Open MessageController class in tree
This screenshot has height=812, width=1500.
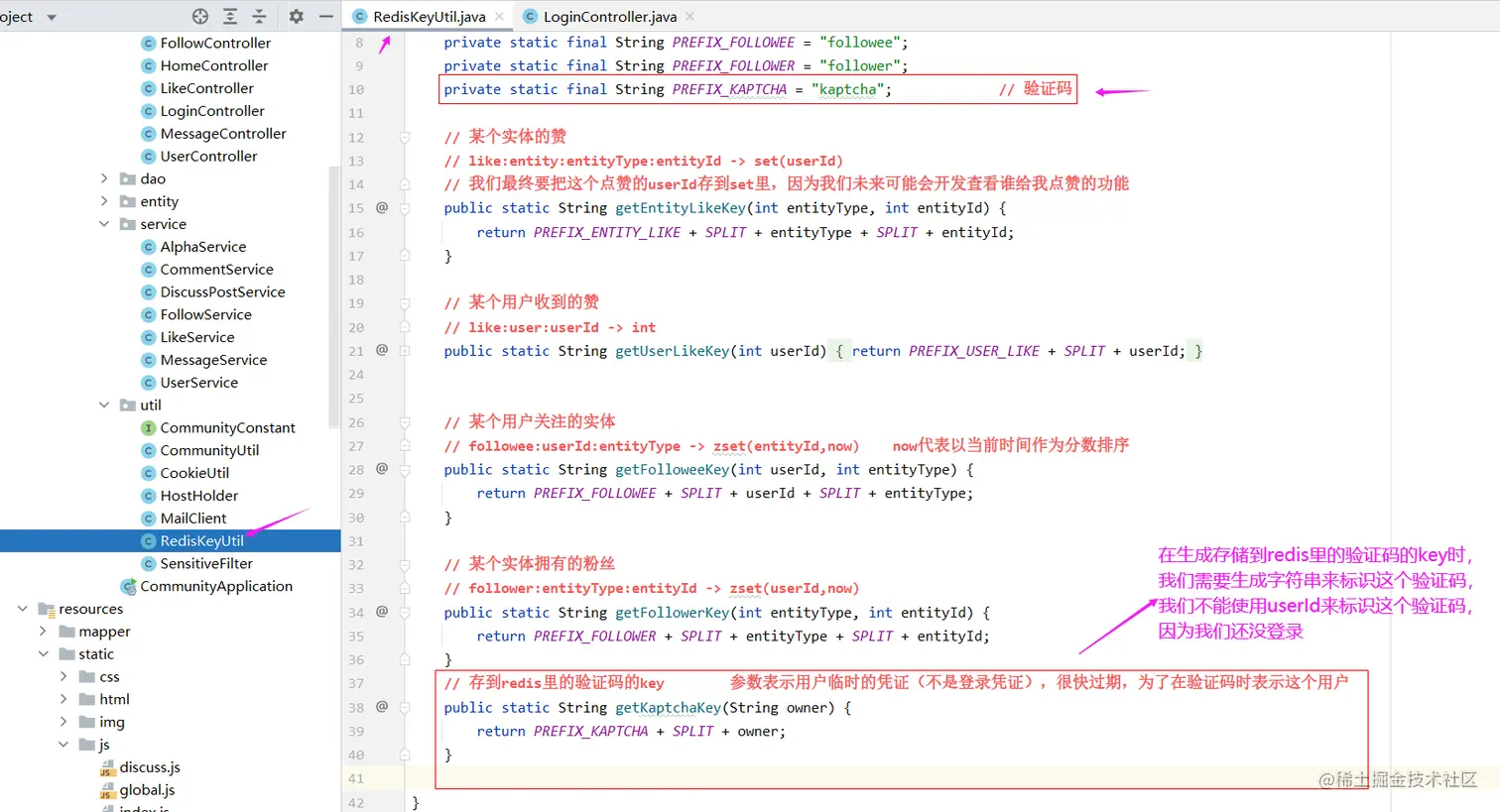[223, 134]
